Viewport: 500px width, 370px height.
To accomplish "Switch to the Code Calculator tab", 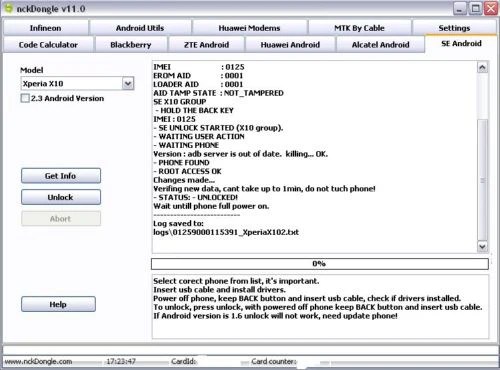I will click(48, 45).
